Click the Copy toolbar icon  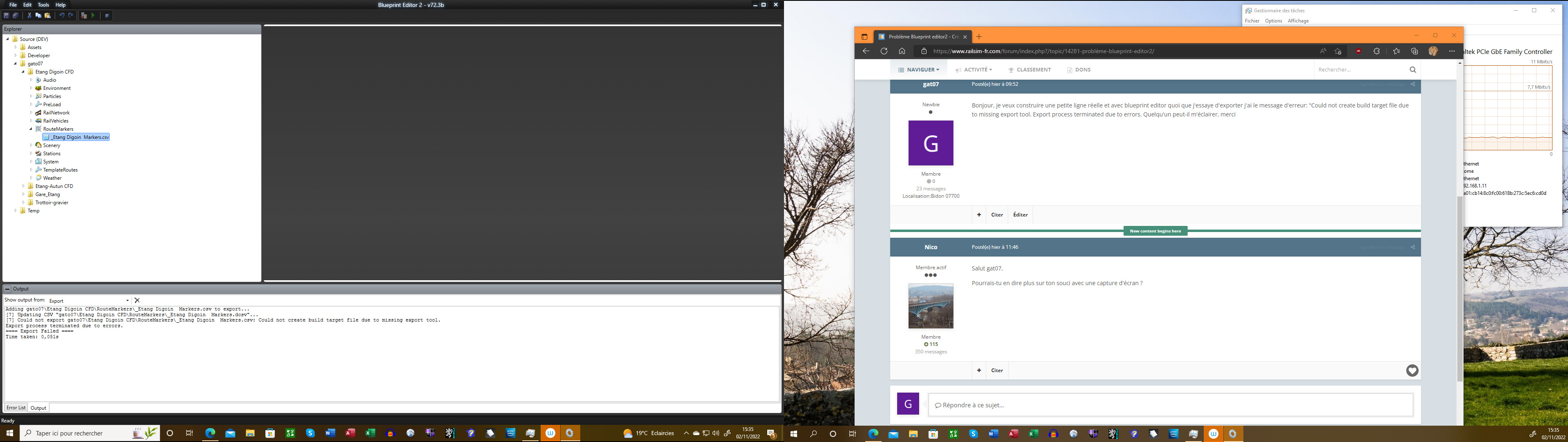point(38,15)
